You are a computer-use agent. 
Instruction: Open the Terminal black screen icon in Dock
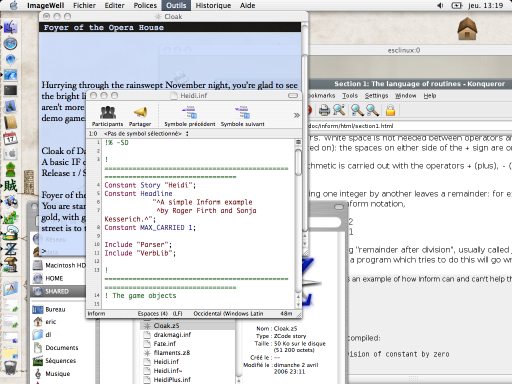10,90
